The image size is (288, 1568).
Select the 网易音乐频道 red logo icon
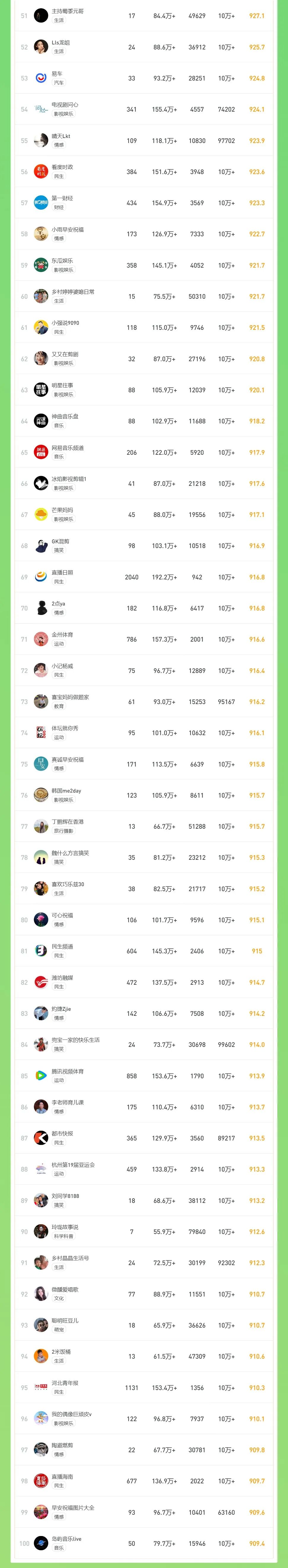click(41, 452)
